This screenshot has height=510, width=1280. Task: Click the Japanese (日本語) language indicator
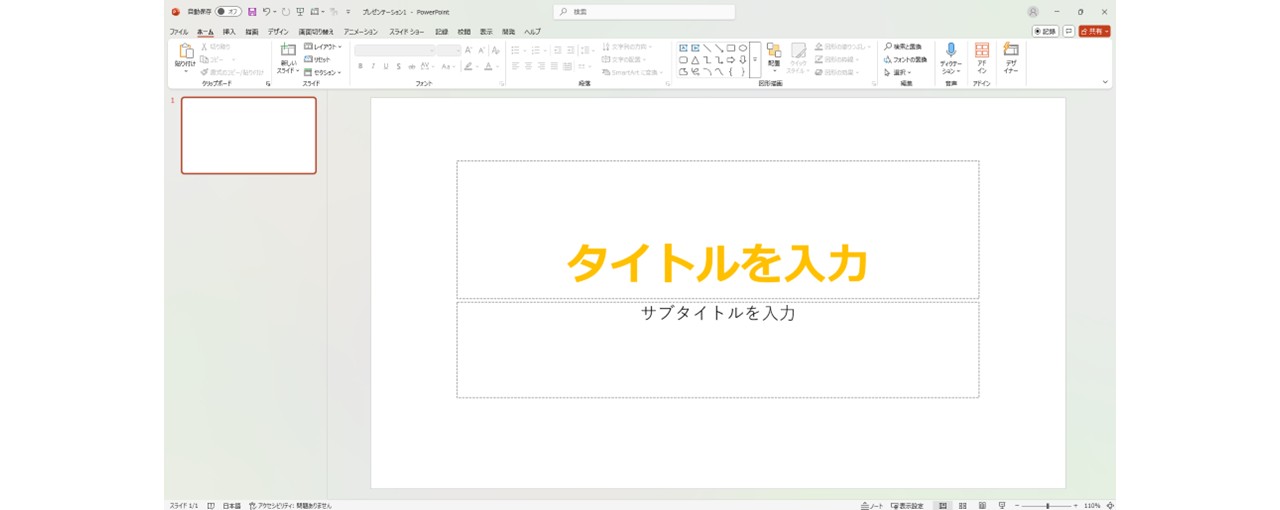click(x=231, y=505)
